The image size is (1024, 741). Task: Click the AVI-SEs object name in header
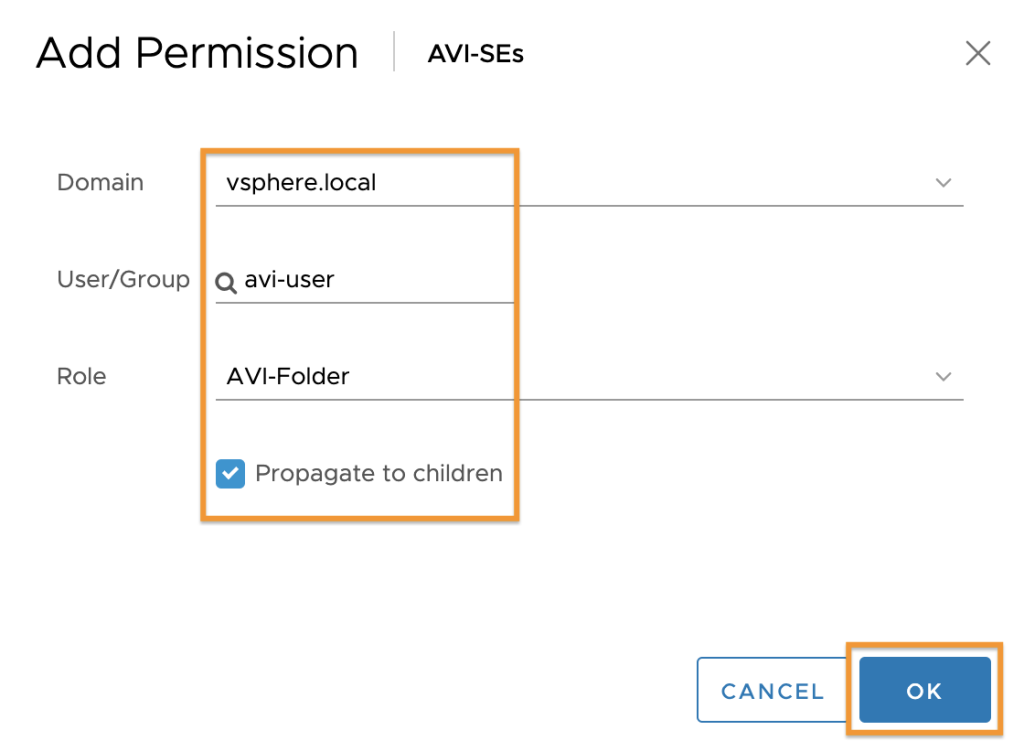coord(475,54)
